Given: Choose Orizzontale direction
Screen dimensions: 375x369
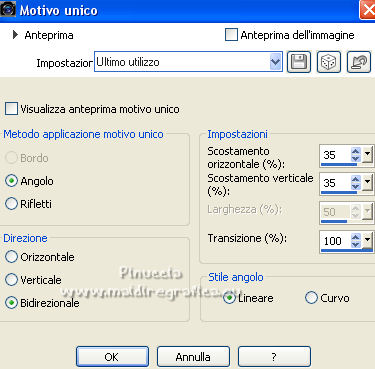Looking at the screenshot, I should pos(11,257).
